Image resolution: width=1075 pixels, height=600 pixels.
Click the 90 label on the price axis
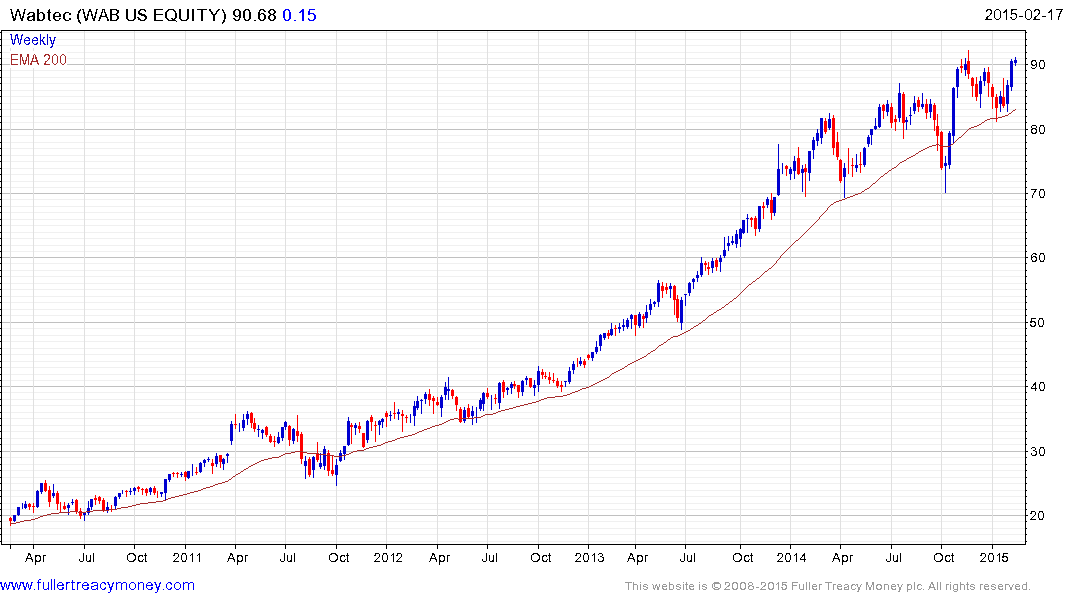tap(1038, 64)
